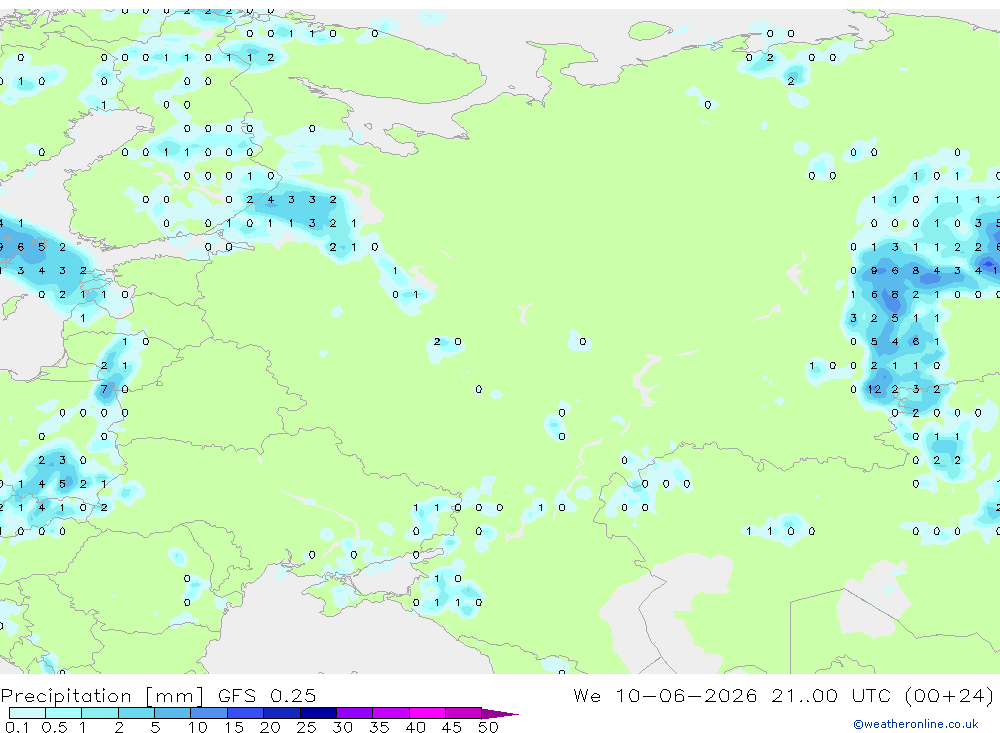Click the 10–15 mm blue legend swatch

pyautogui.click(x=209, y=713)
